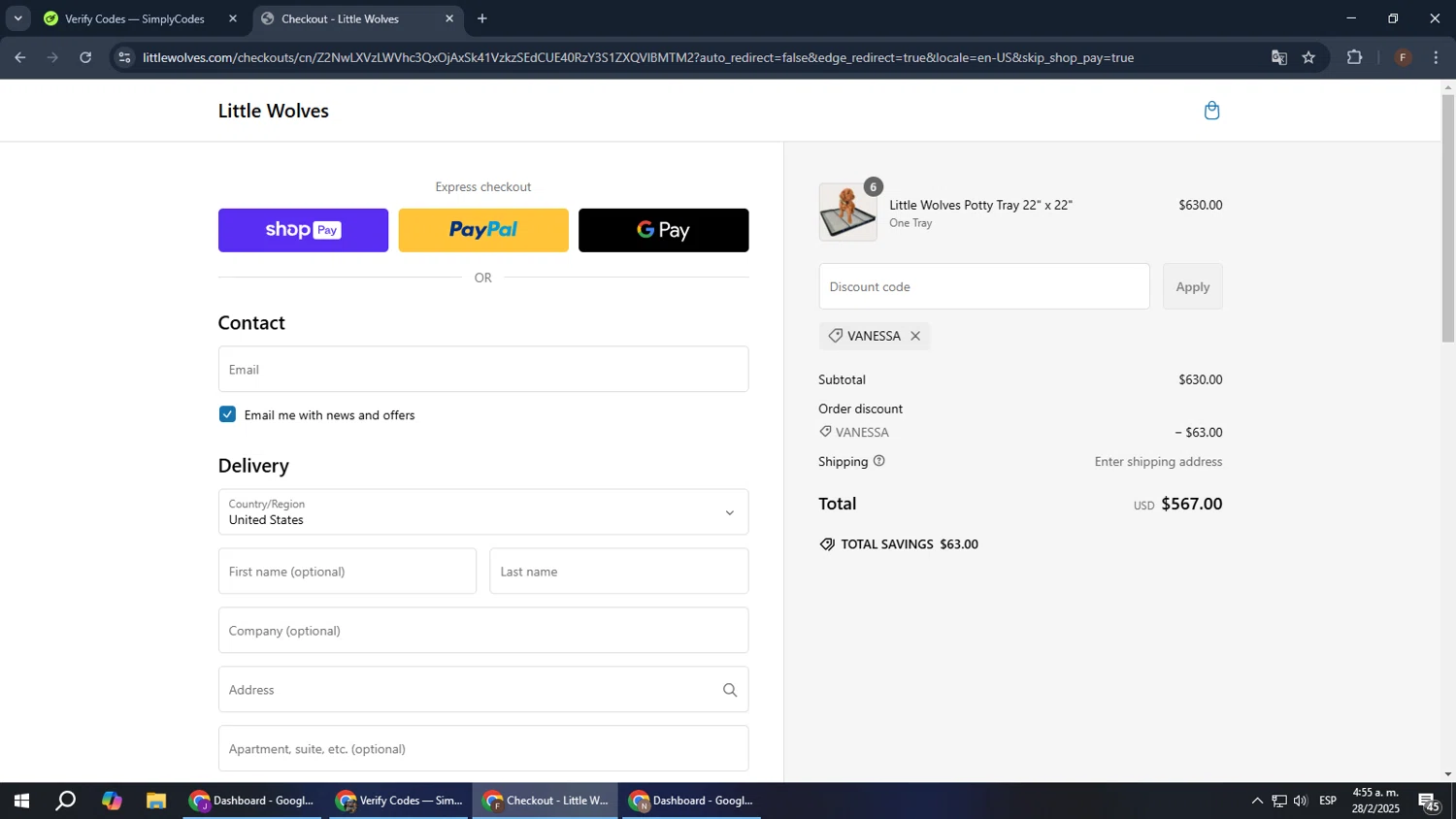Pay with Shop Pay button
1456x819 pixels.
[x=303, y=230]
